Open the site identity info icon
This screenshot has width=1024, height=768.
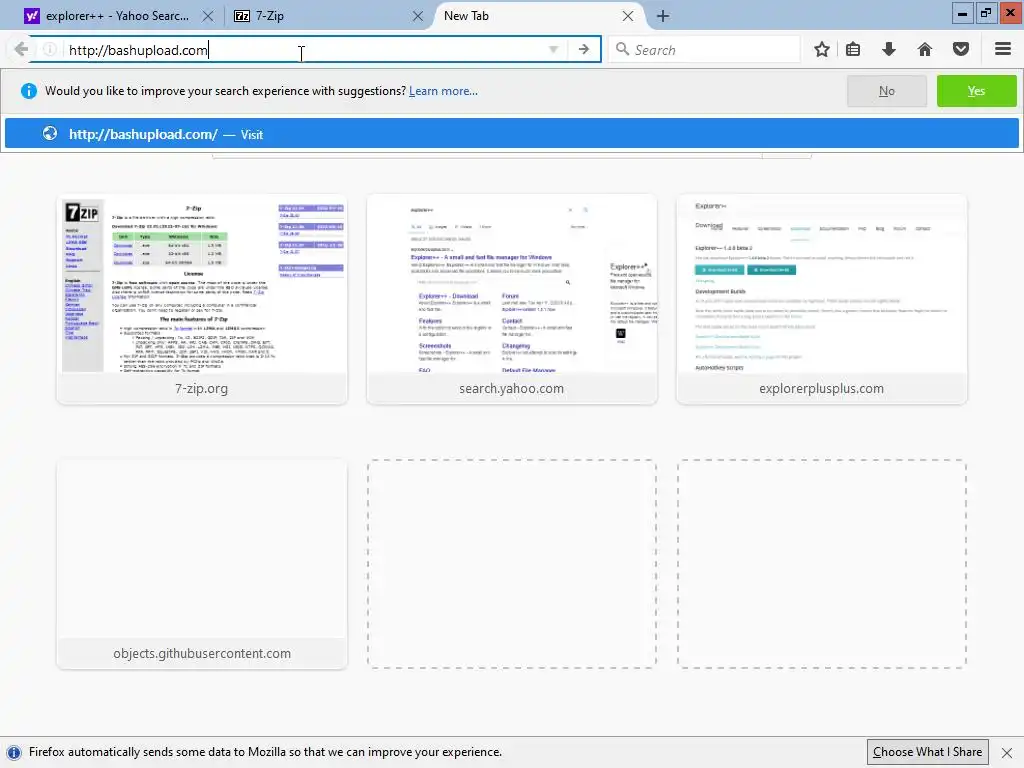(50, 50)
